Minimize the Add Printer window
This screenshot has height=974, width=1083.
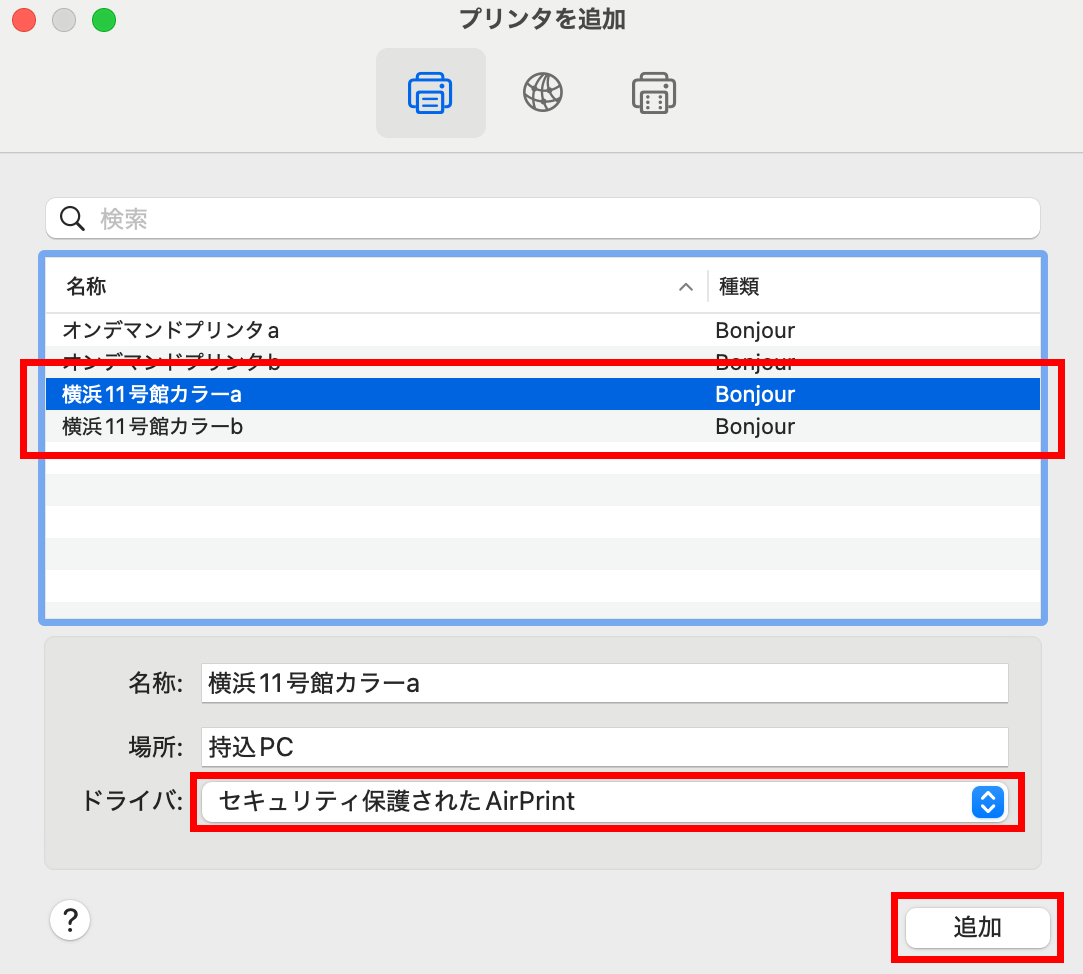tap(63, 19)
